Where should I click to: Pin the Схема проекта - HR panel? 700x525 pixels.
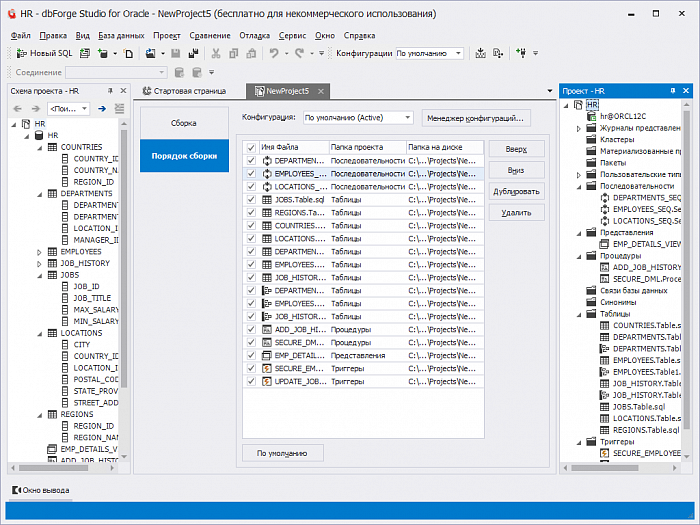tap(111, 90)
